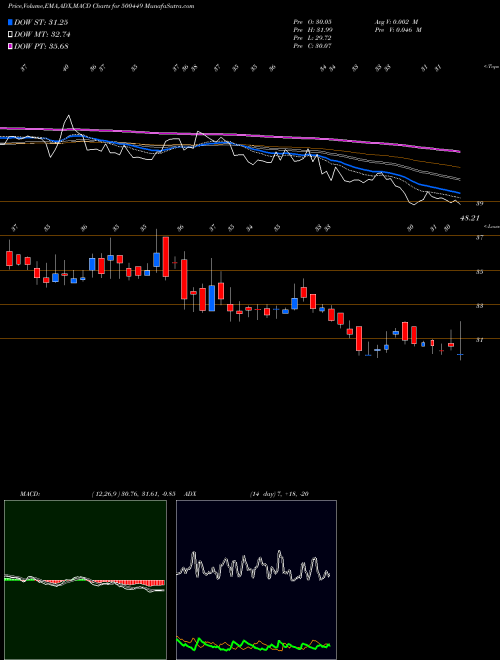Click the '39' level label on EMA chart

(479, 204)
